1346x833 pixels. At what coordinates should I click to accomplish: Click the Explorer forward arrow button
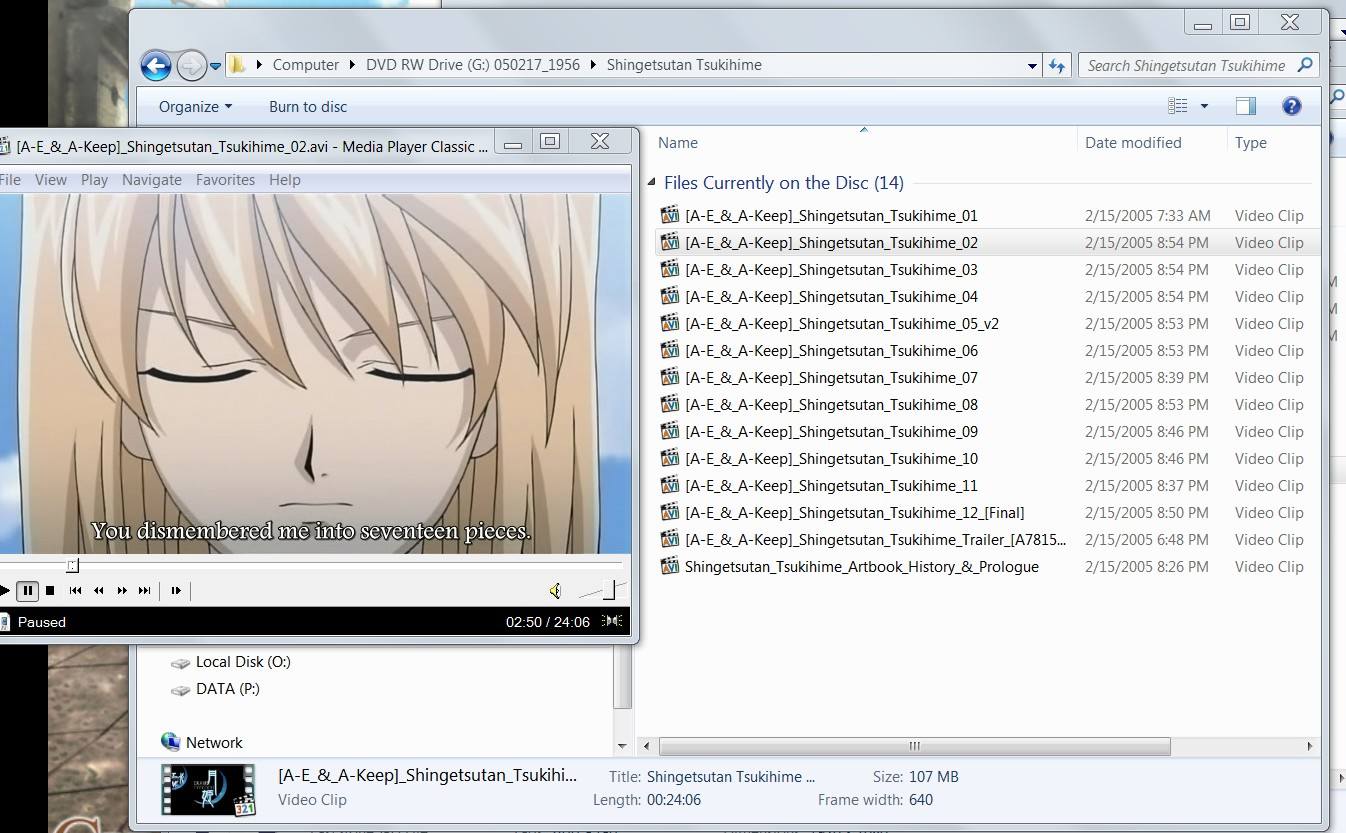pos(191,66)
